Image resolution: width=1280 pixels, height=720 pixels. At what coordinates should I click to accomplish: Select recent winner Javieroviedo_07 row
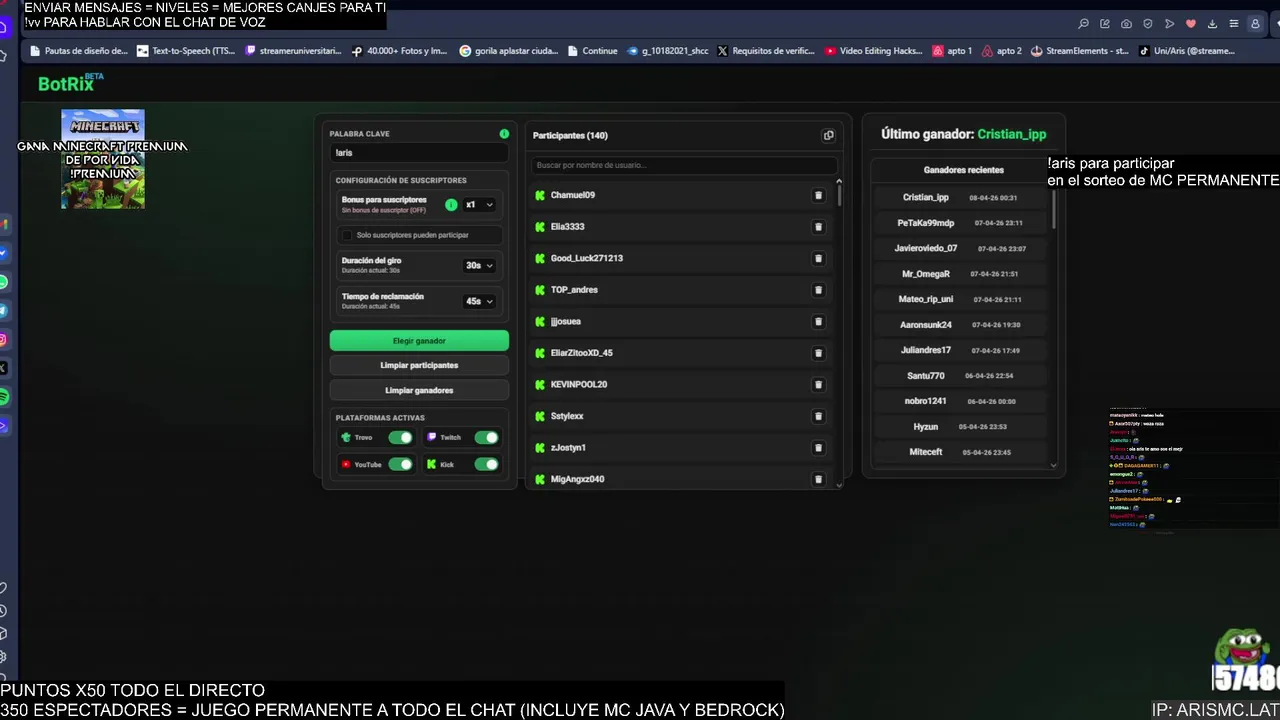point(961,248)
